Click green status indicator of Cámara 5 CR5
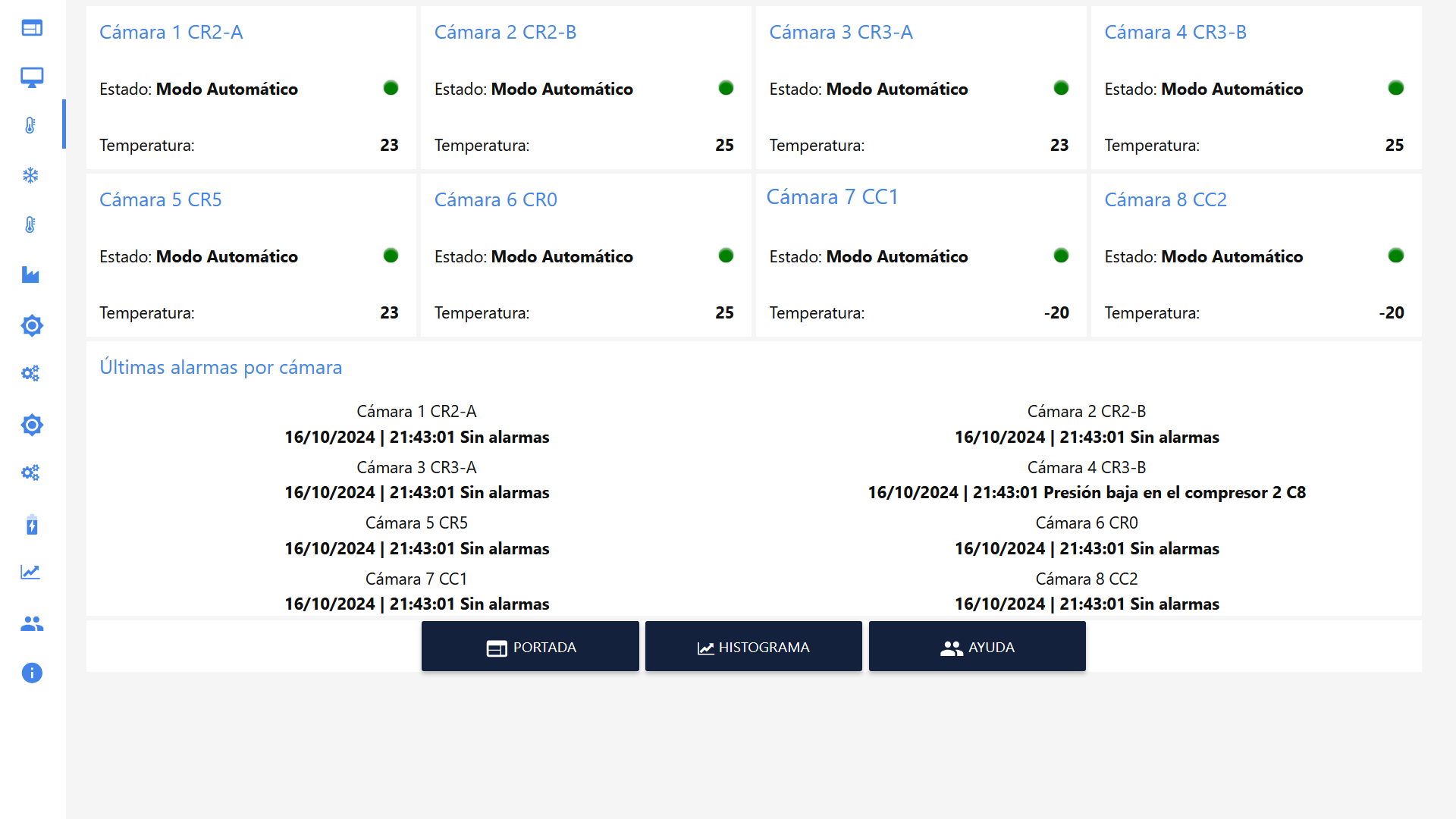1456x819 pixels. click(391, 256)
